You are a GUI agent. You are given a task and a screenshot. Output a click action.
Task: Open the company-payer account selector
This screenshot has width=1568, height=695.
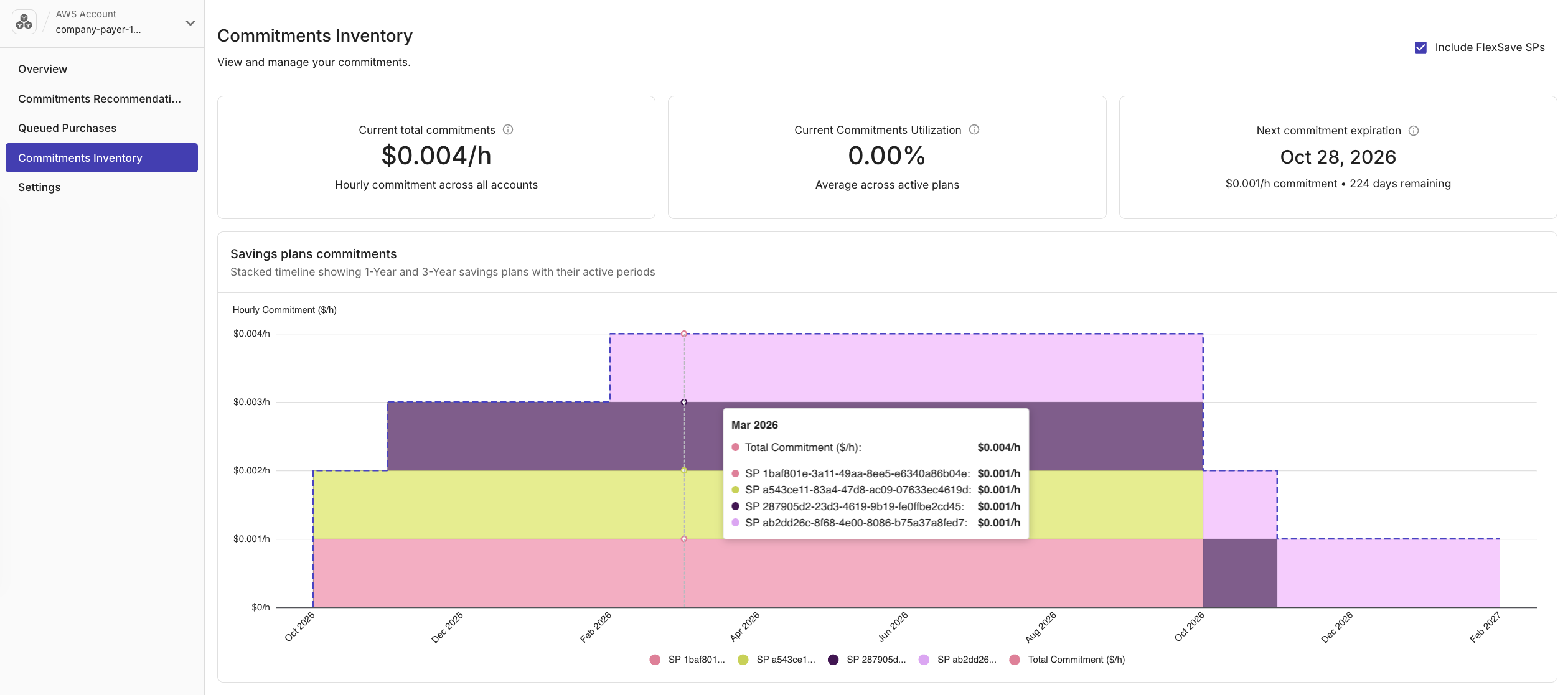coord(98,29)
